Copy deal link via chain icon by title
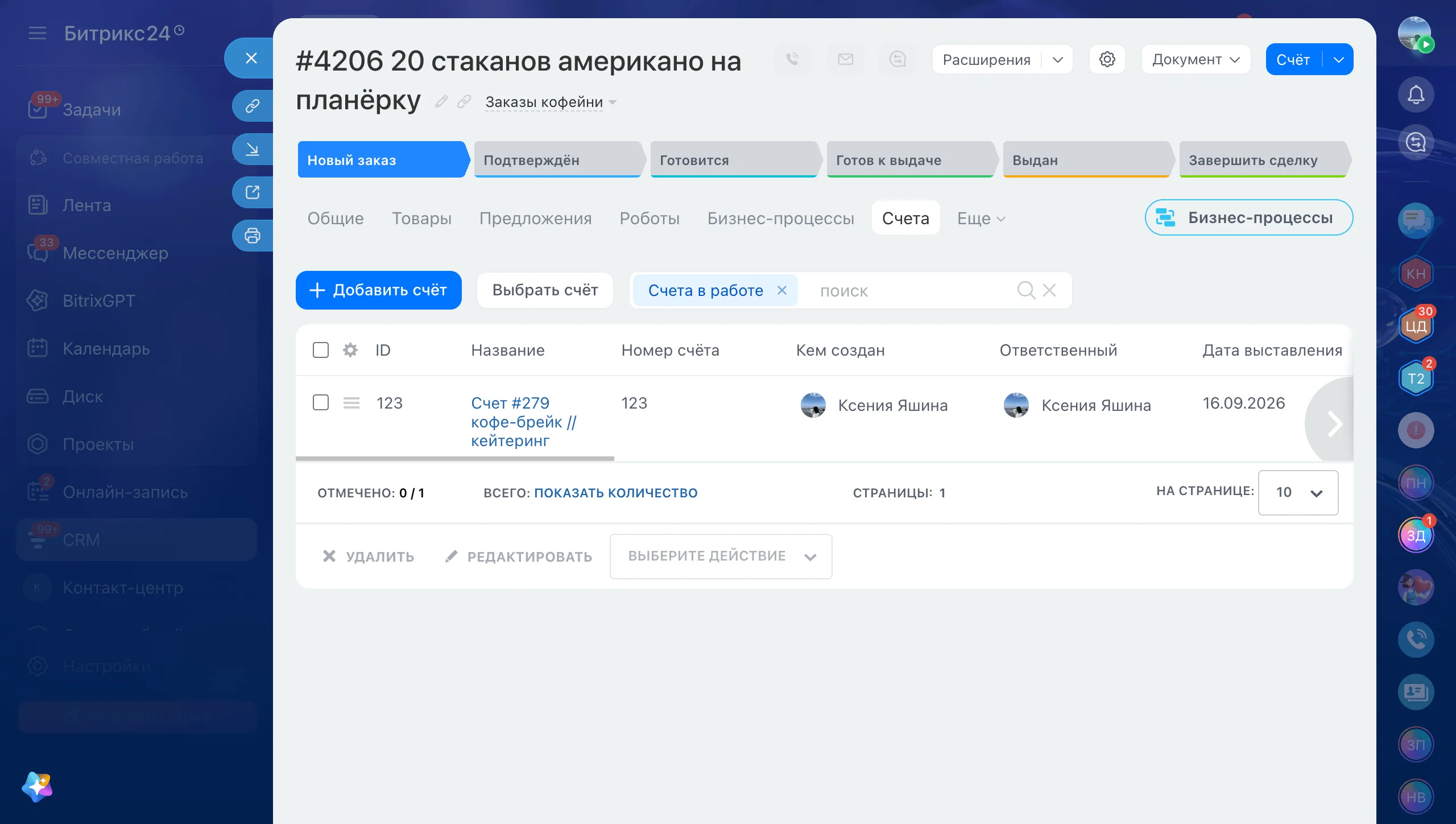Image resolution: width=1456 pixels, height=824 pixels. (464, 102)
